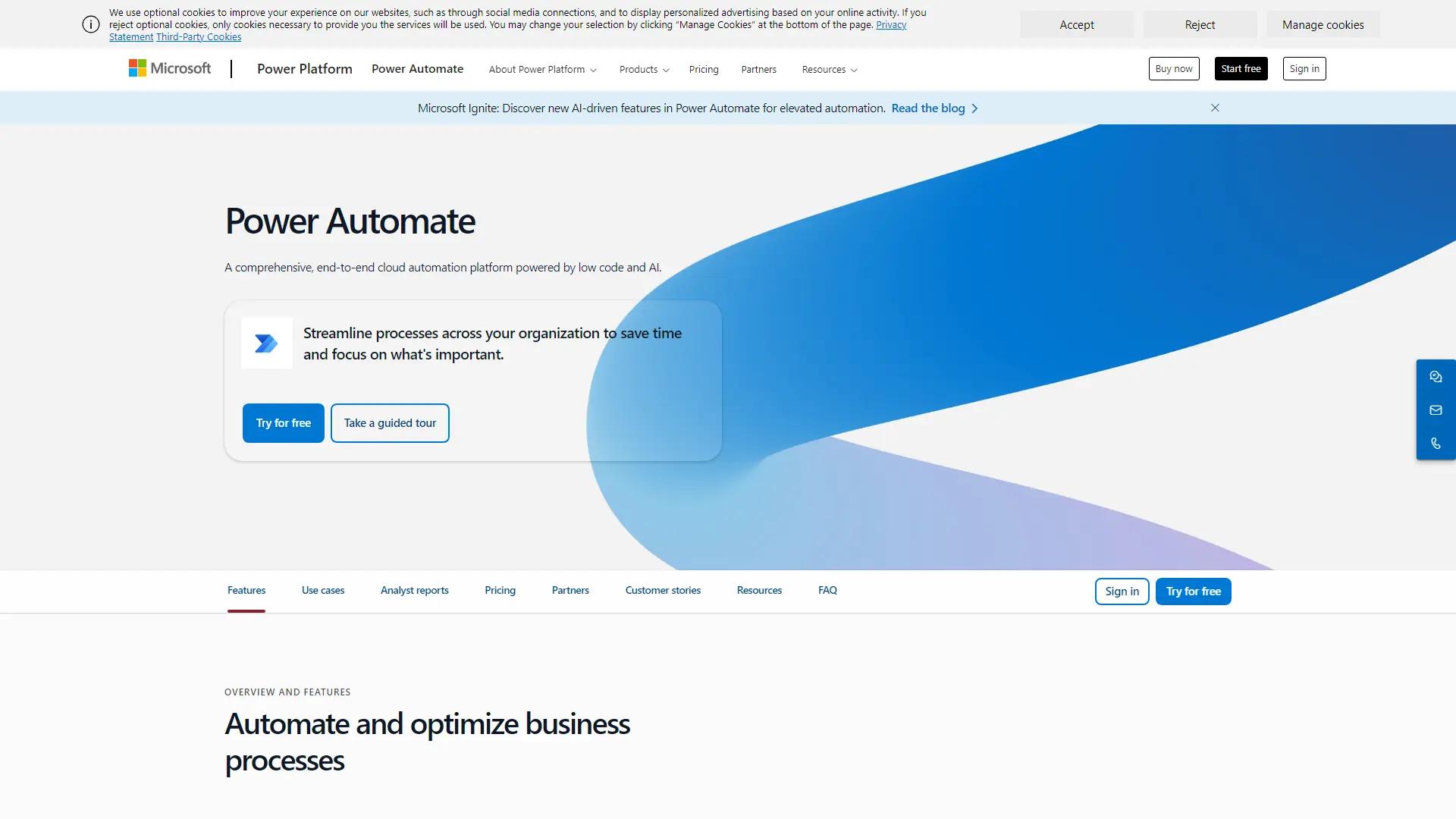Viewport: 1456px width, 819px height.
Task: Click the info icon in the cookie banner
Action: [90, 24]
